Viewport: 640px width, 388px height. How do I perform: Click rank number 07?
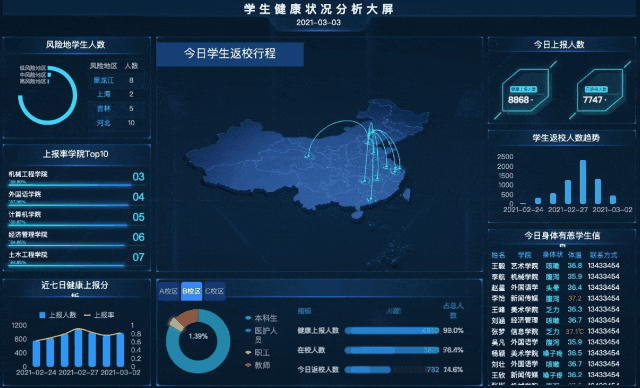coord(138,257)
